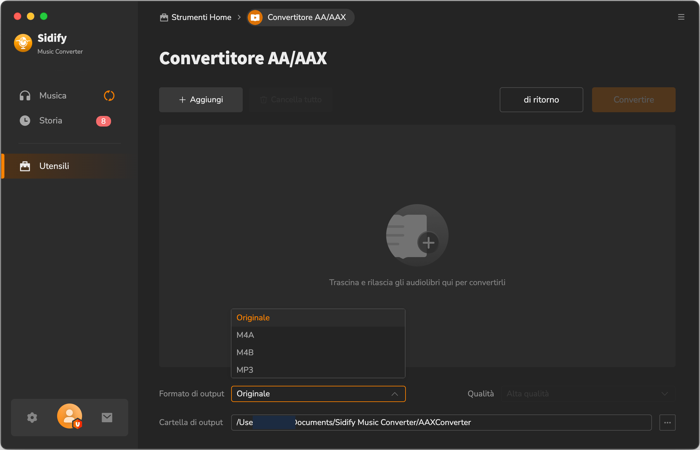Choose MP3 output format
This screenshot has width=700, height=450.
pos(318,370)
